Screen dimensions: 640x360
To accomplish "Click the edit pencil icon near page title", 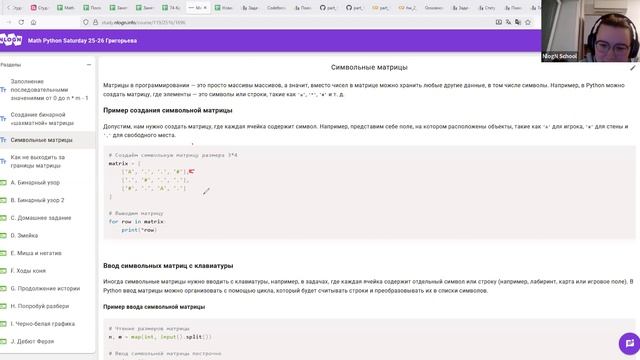I will pos(633,68).
